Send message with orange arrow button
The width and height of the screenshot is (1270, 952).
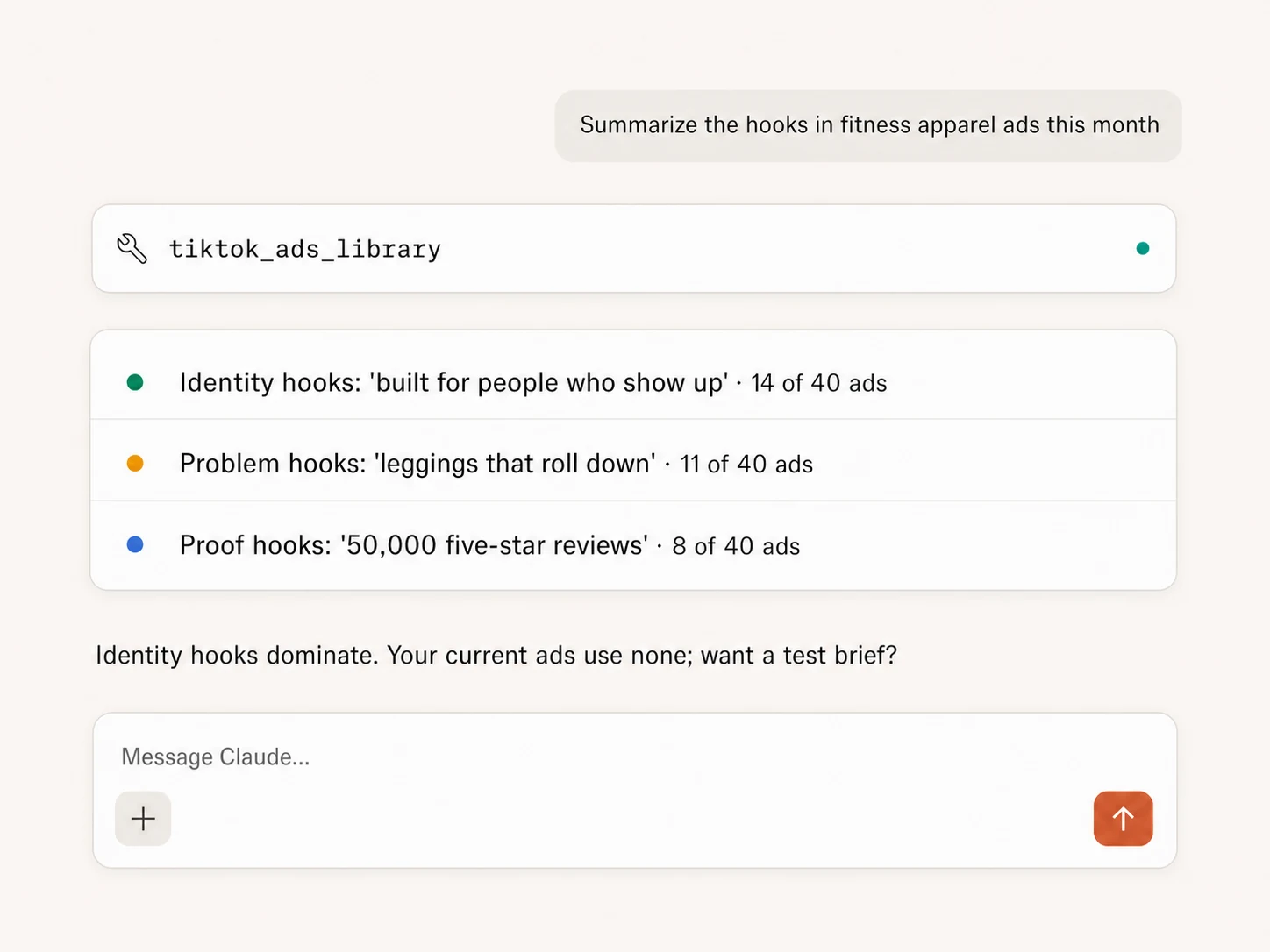point(1123,819)
